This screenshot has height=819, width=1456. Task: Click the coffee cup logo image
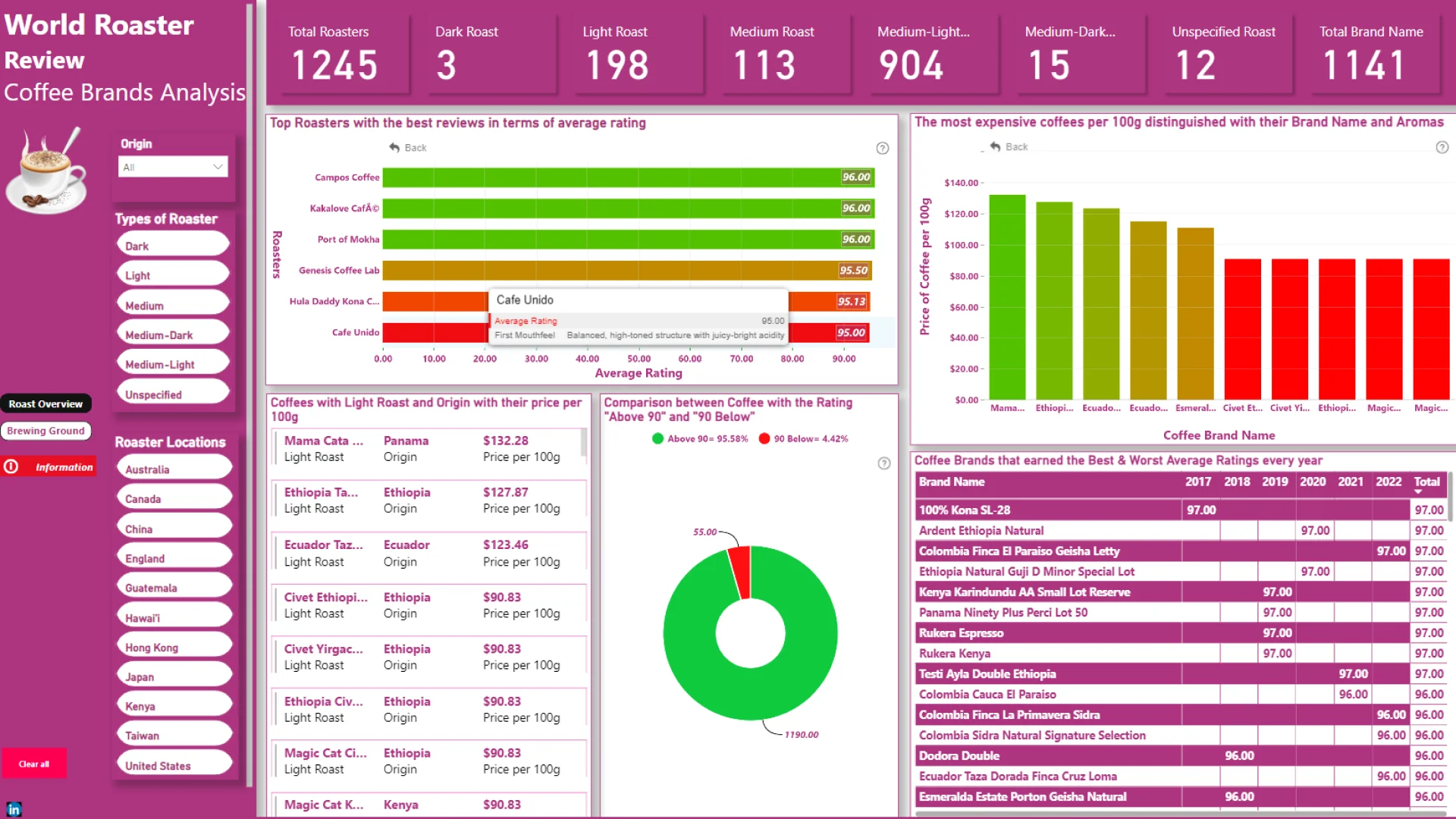click(x=47, y=171)
